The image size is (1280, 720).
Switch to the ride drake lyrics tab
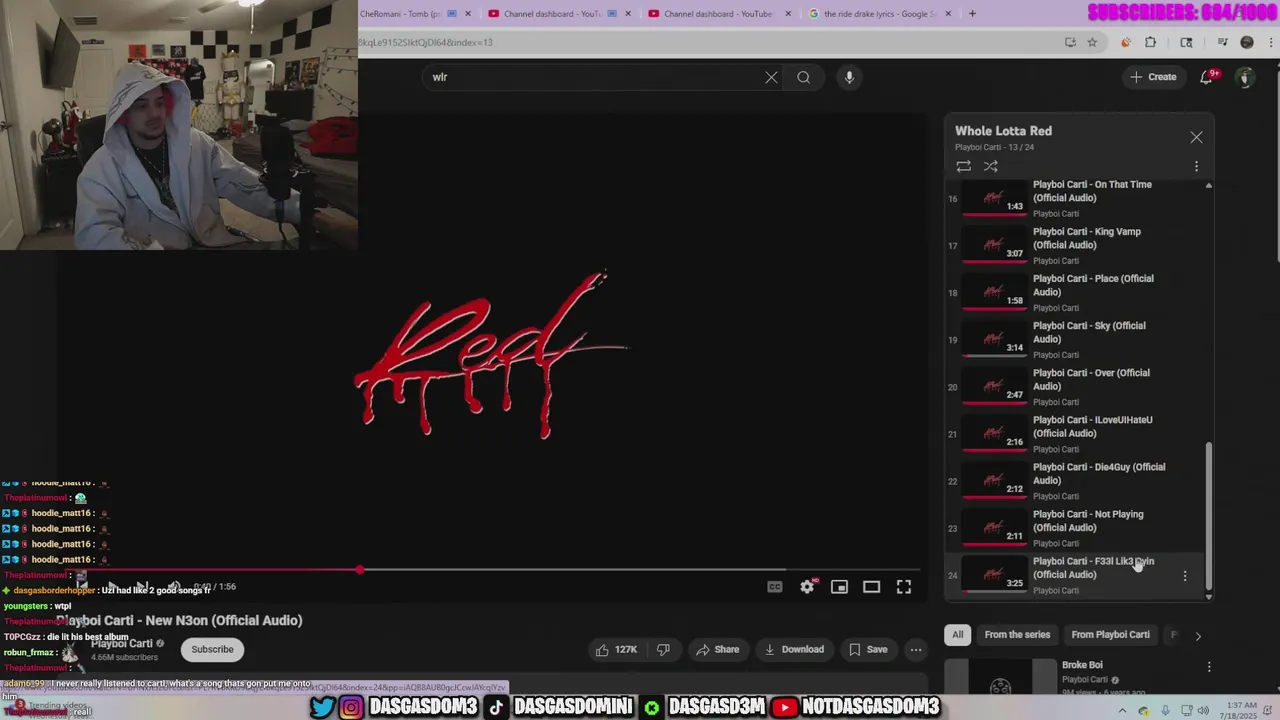coord(880,14)
